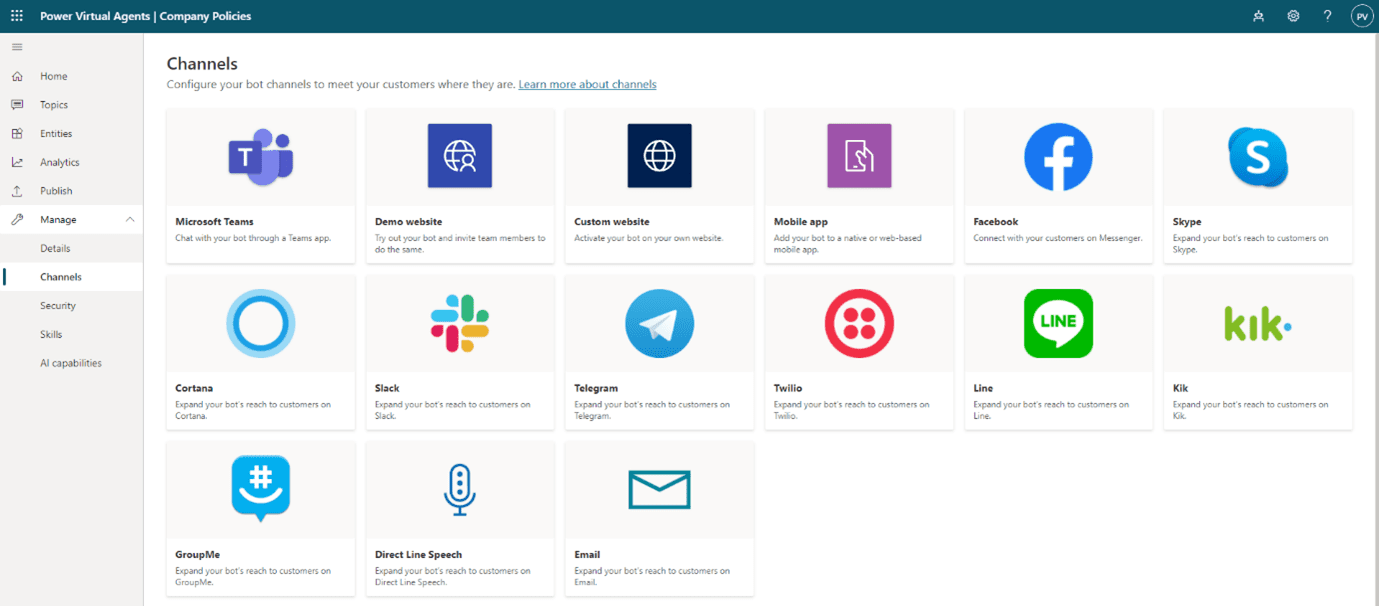Open Topics in the sidebar

(x=54, y=105)
